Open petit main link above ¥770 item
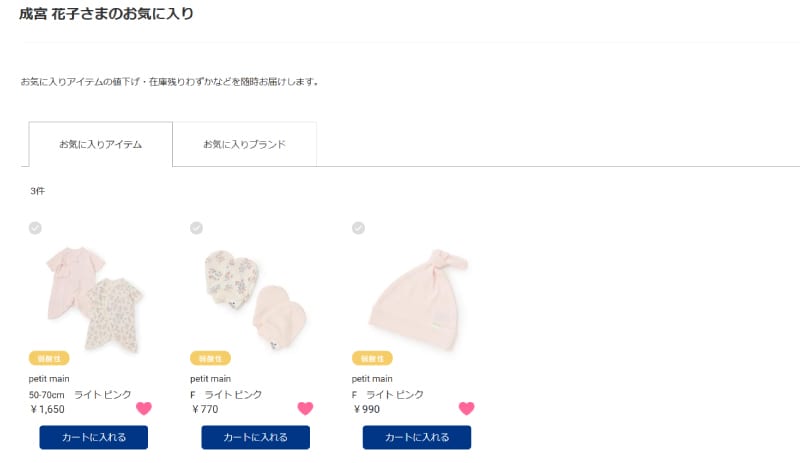 [x=210, y=379]
